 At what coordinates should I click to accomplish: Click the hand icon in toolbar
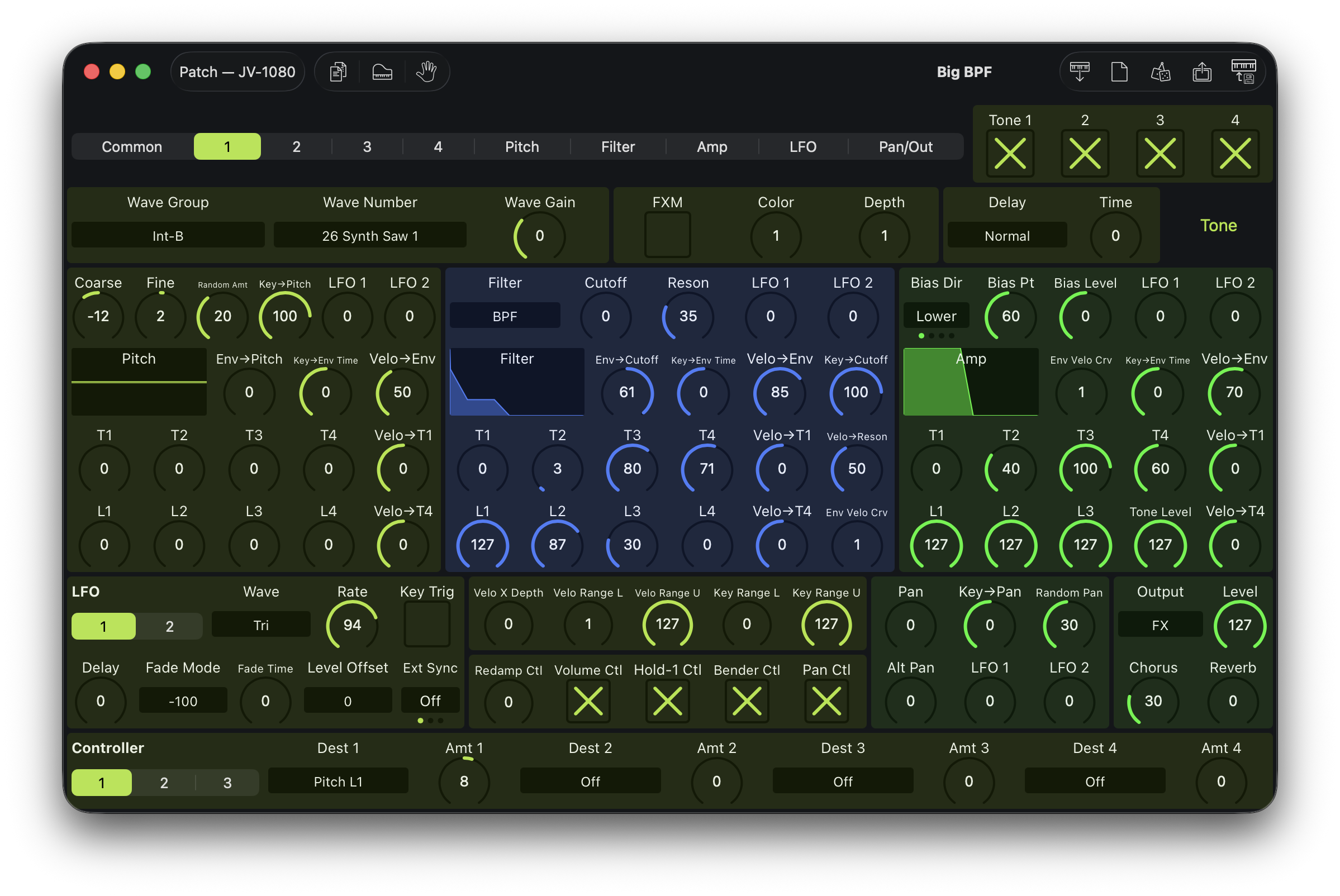[426, 72]
